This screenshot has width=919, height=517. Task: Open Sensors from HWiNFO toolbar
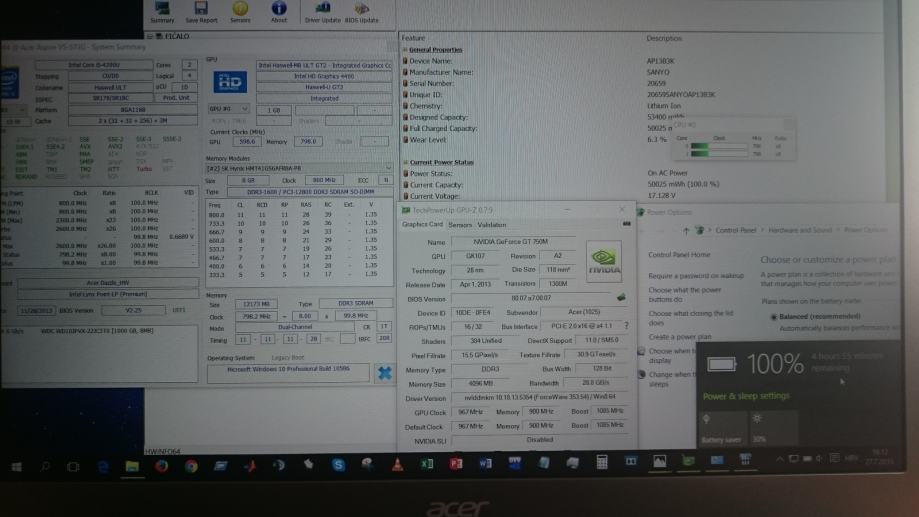(240, 12)
